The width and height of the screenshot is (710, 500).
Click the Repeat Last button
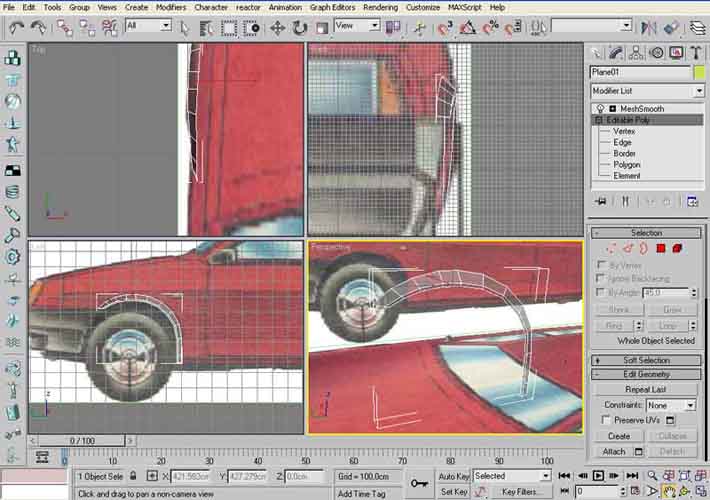click(646, 389)
